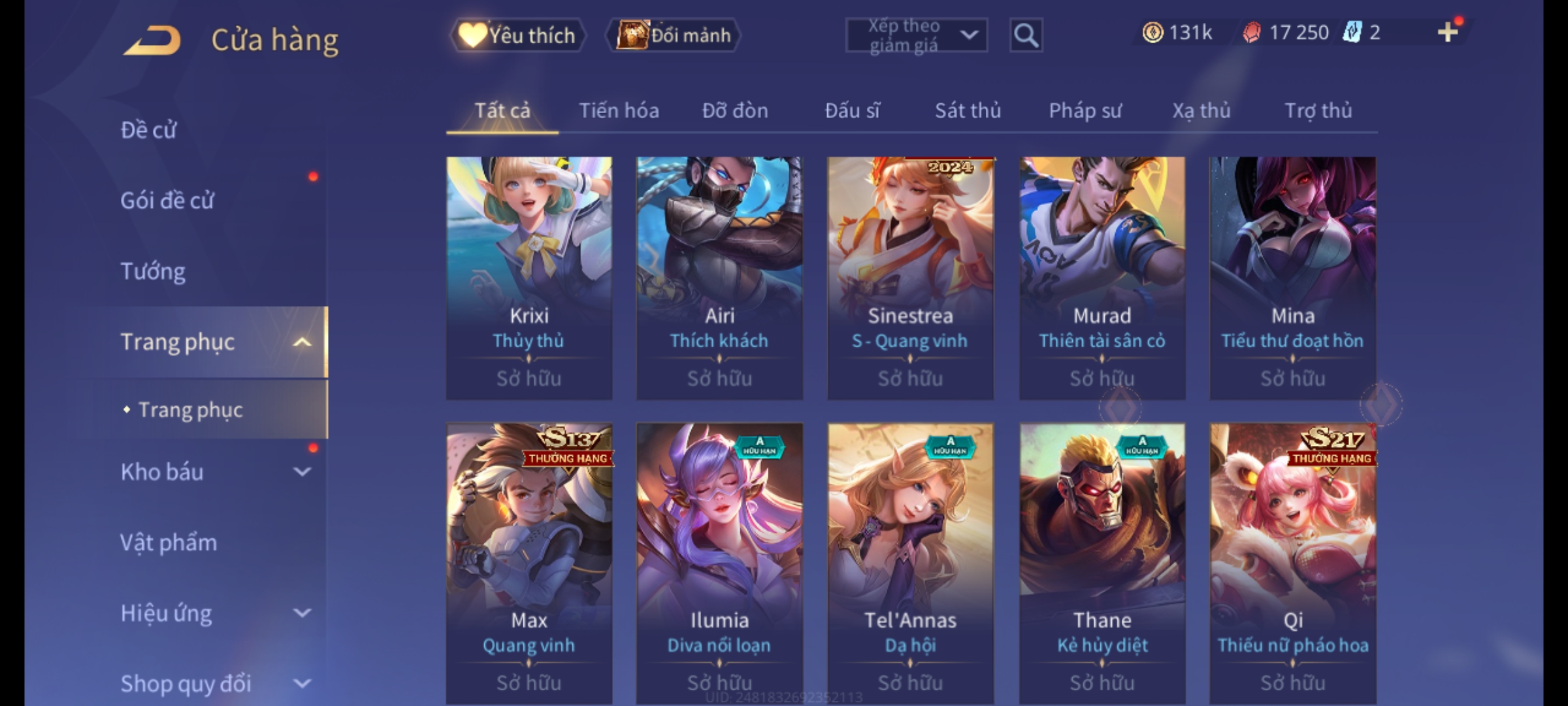This screenshot has width=1568, height=706.
Task: Tap the back arrow icon beside Cửa hàng
Action: tap(152, 41)
